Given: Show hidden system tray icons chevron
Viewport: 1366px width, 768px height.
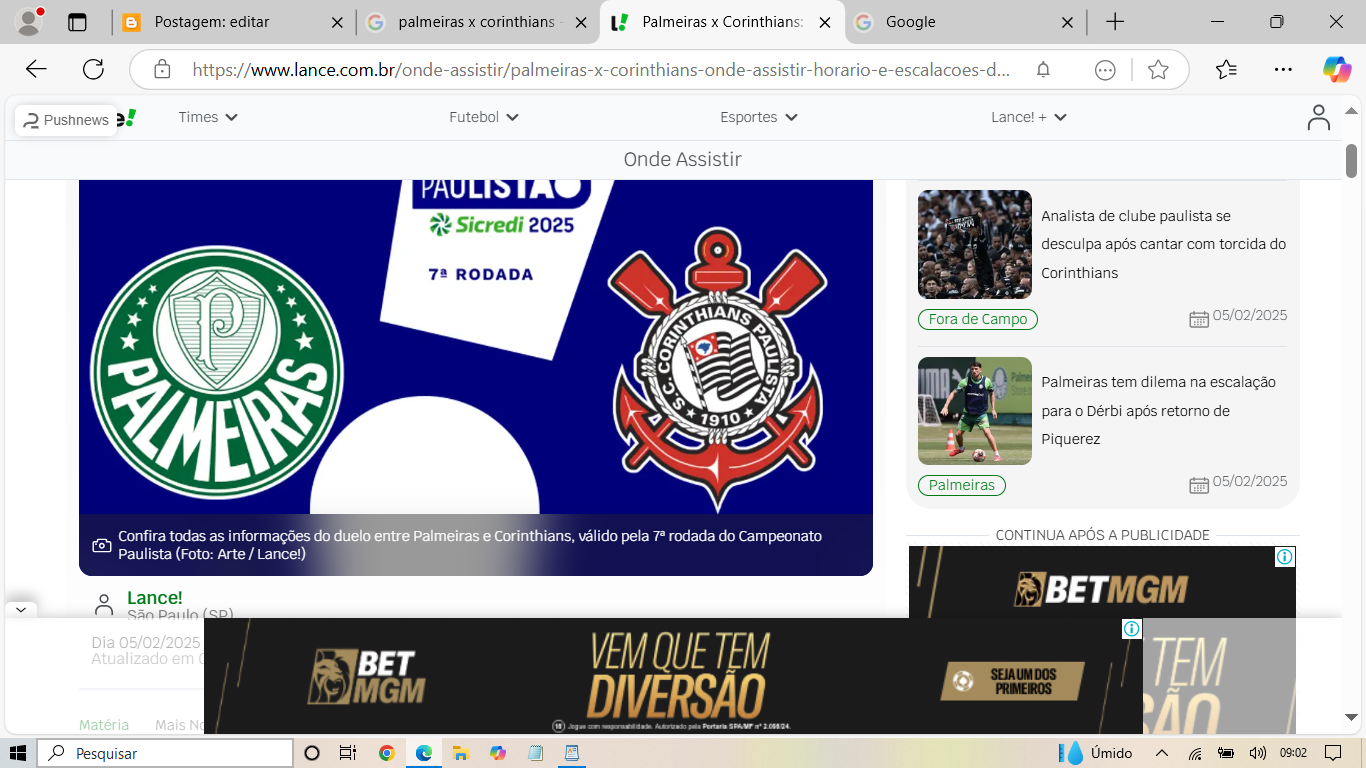Looking at the screenshot, I should 1162,753.
